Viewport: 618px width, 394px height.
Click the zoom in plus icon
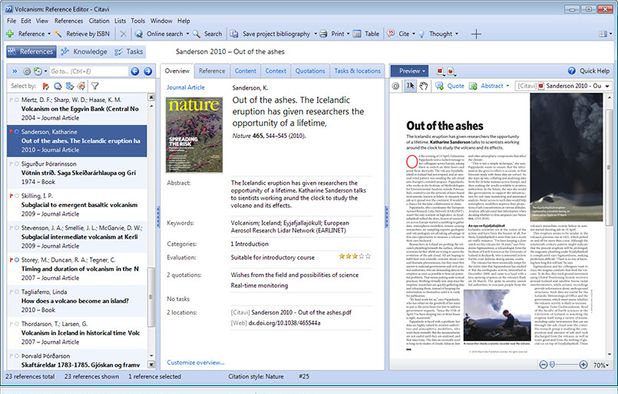click(583, 365)
